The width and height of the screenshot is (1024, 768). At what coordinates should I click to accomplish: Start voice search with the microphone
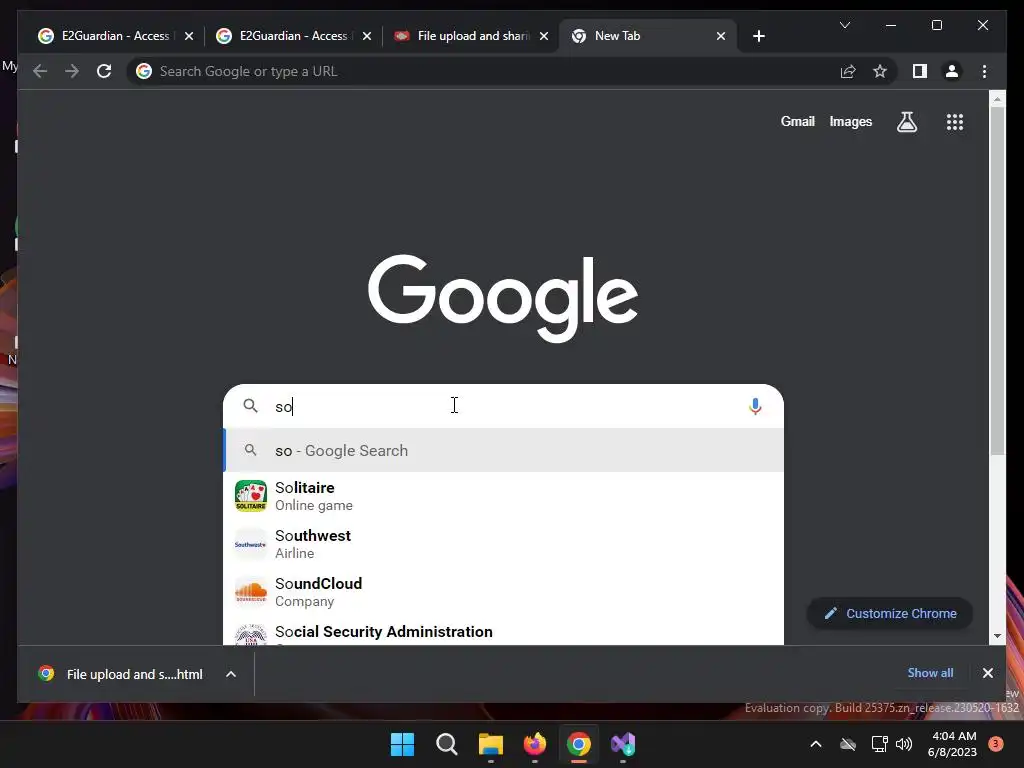[x=755, y=406]
